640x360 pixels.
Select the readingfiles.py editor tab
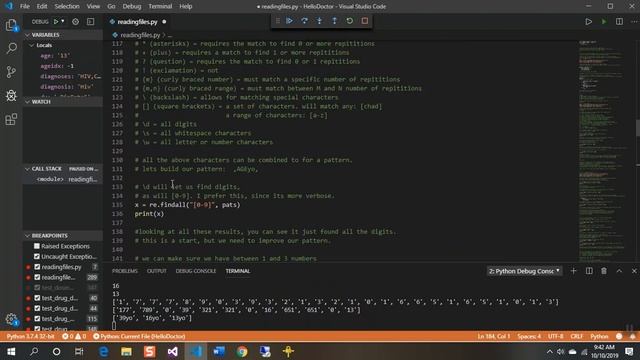click(x=138, y=22)
